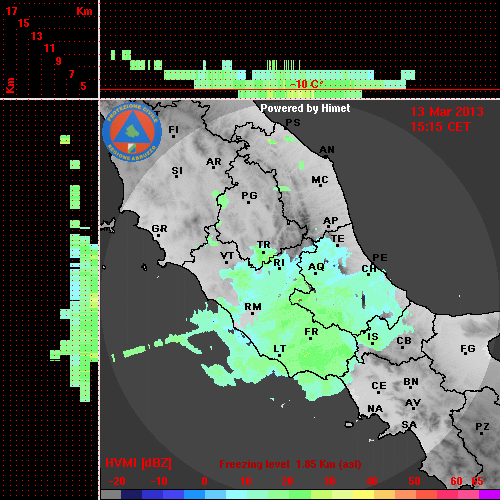Click the Freezing level 1.85 Km label

[x=290, y=464]
